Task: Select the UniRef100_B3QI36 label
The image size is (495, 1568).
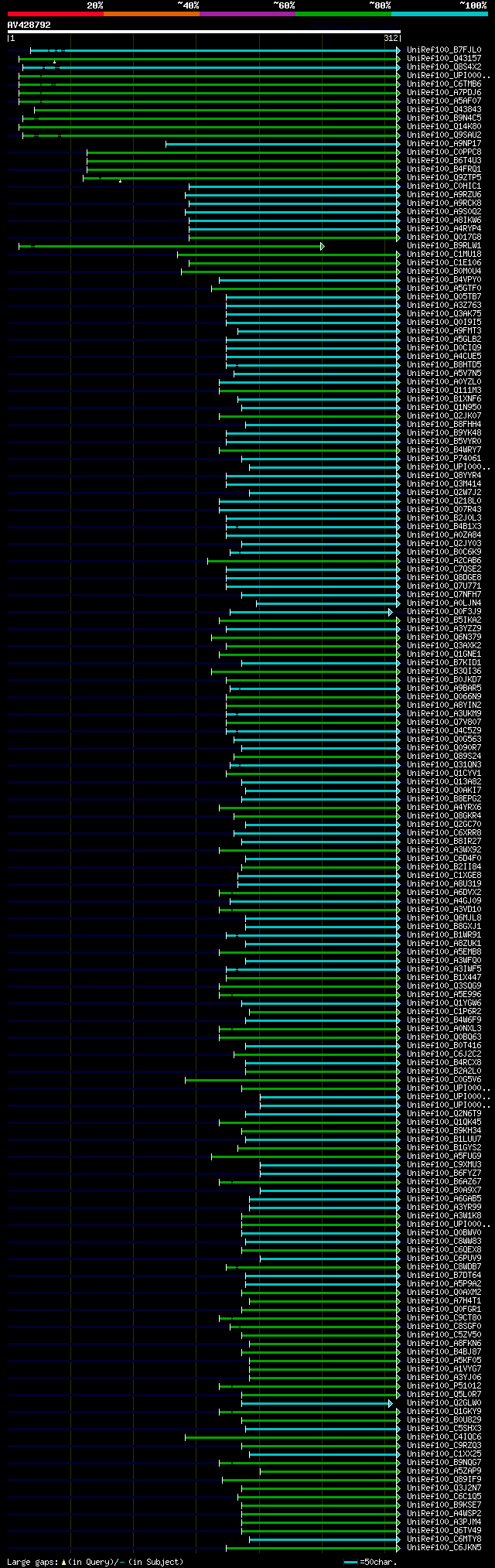Action: pos(444,671)
